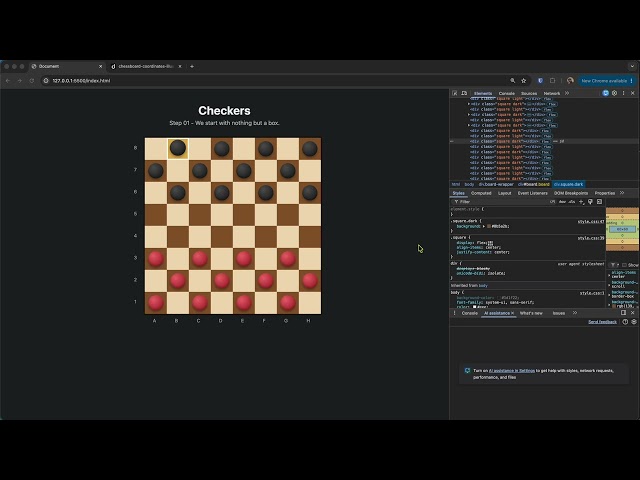Click AI assistance info icon near Send feedback
Image resolution: width=640 pixels, height=480 pixels.
[625, 322]
